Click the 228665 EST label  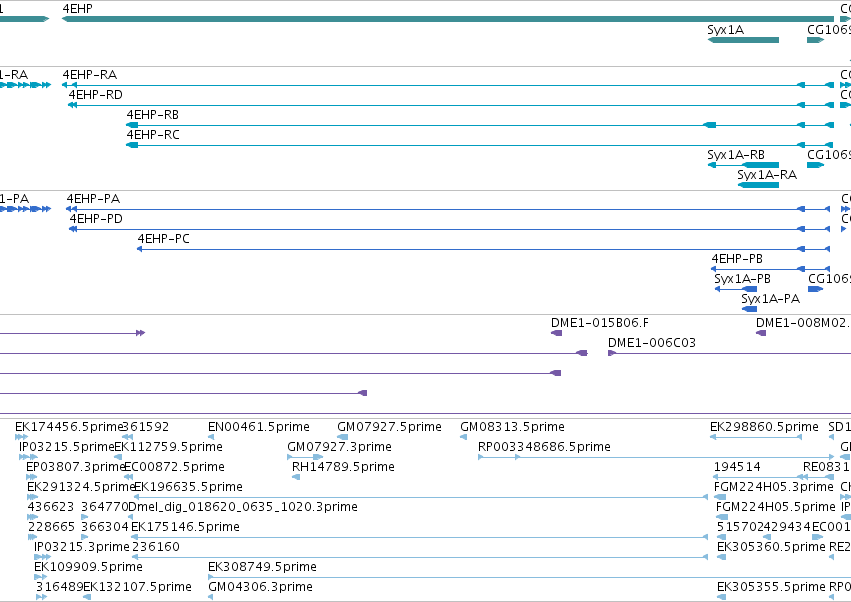51,527
